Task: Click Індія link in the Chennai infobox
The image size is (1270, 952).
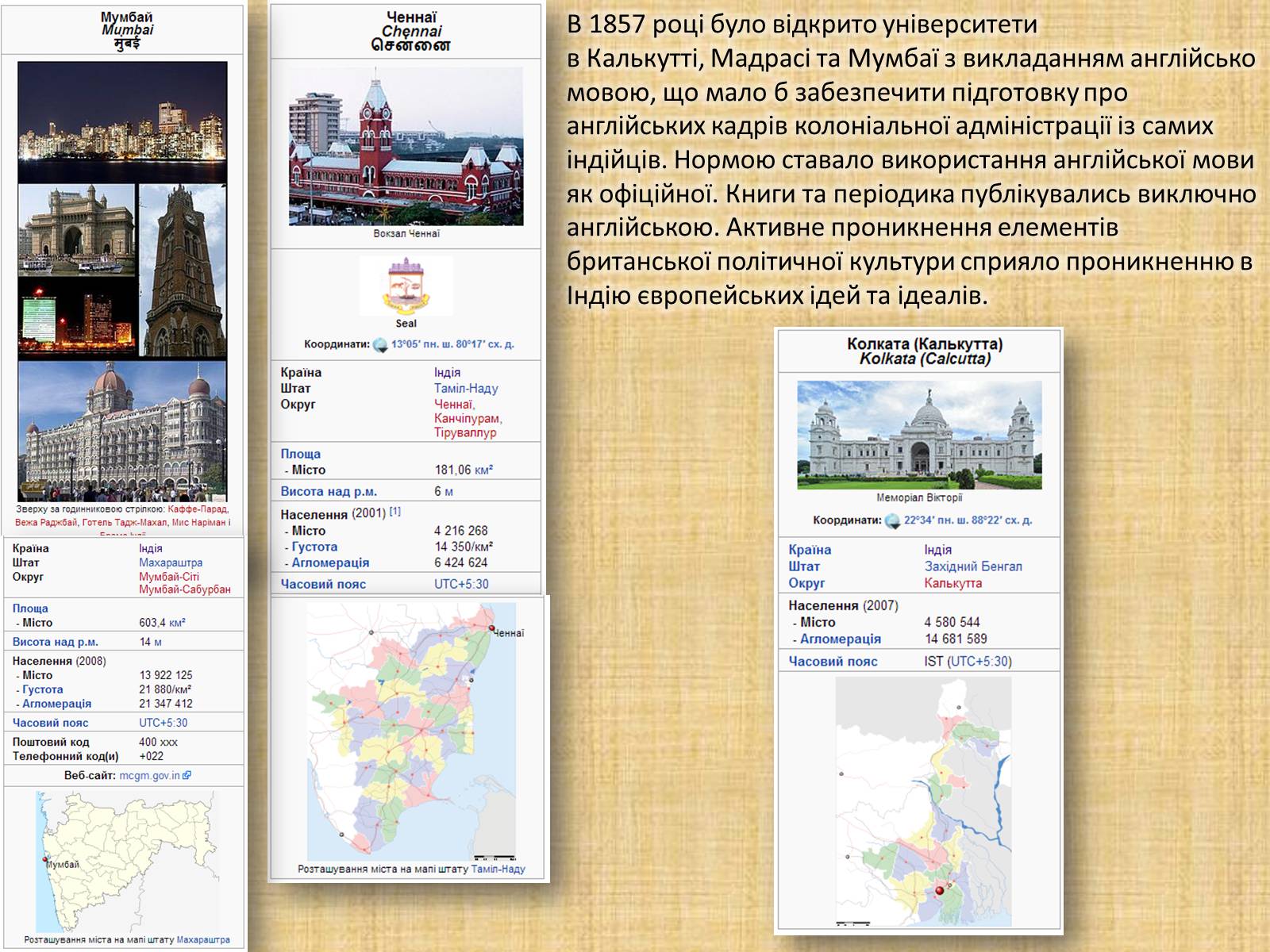Action: [x=447, y=372]
